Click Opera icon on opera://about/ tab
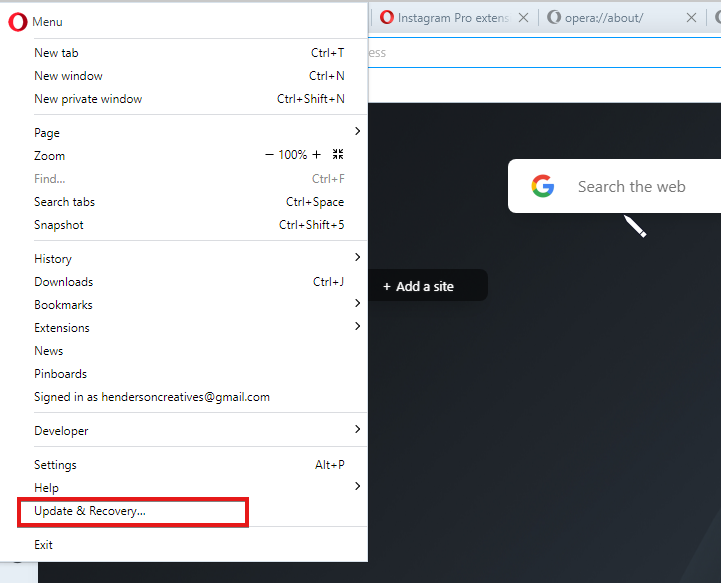The image size is (721, 583). [554, 17]
